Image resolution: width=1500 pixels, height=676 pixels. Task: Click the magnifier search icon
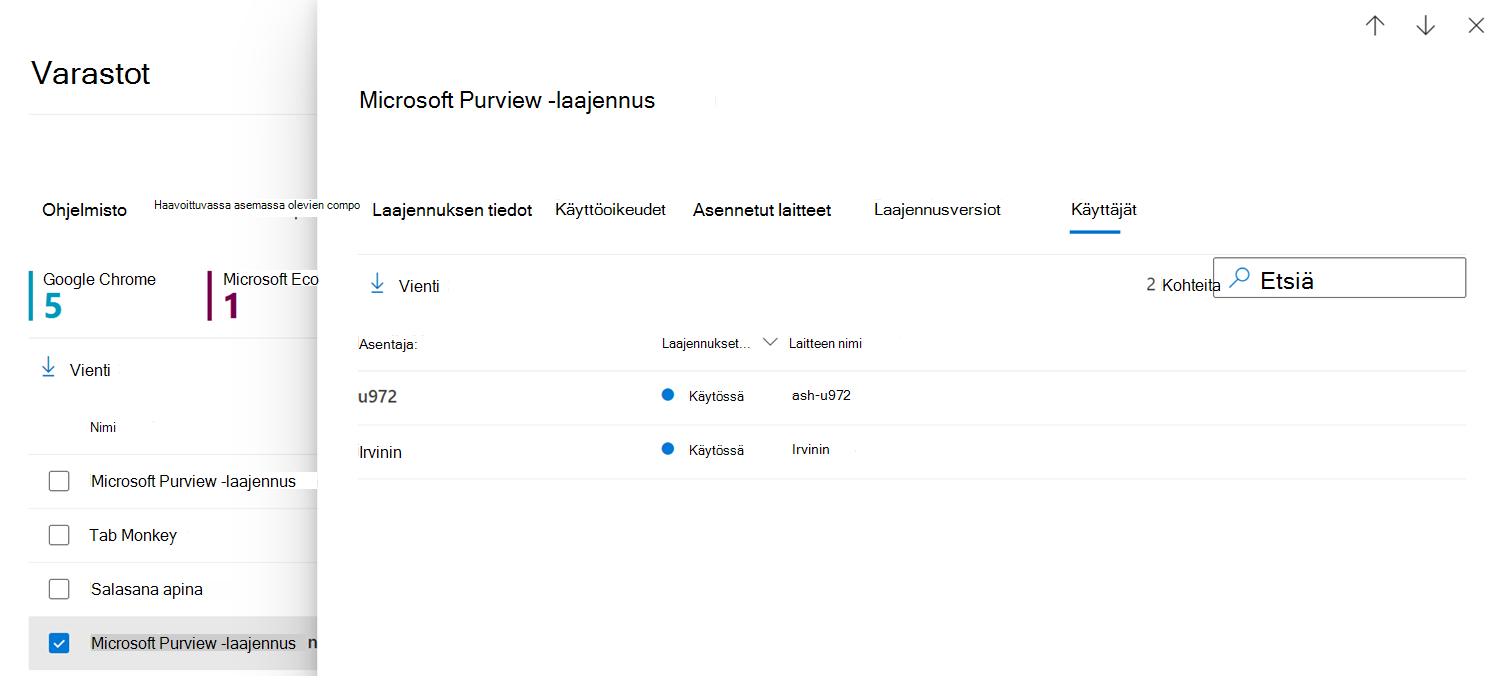(x=1239, y=279)
